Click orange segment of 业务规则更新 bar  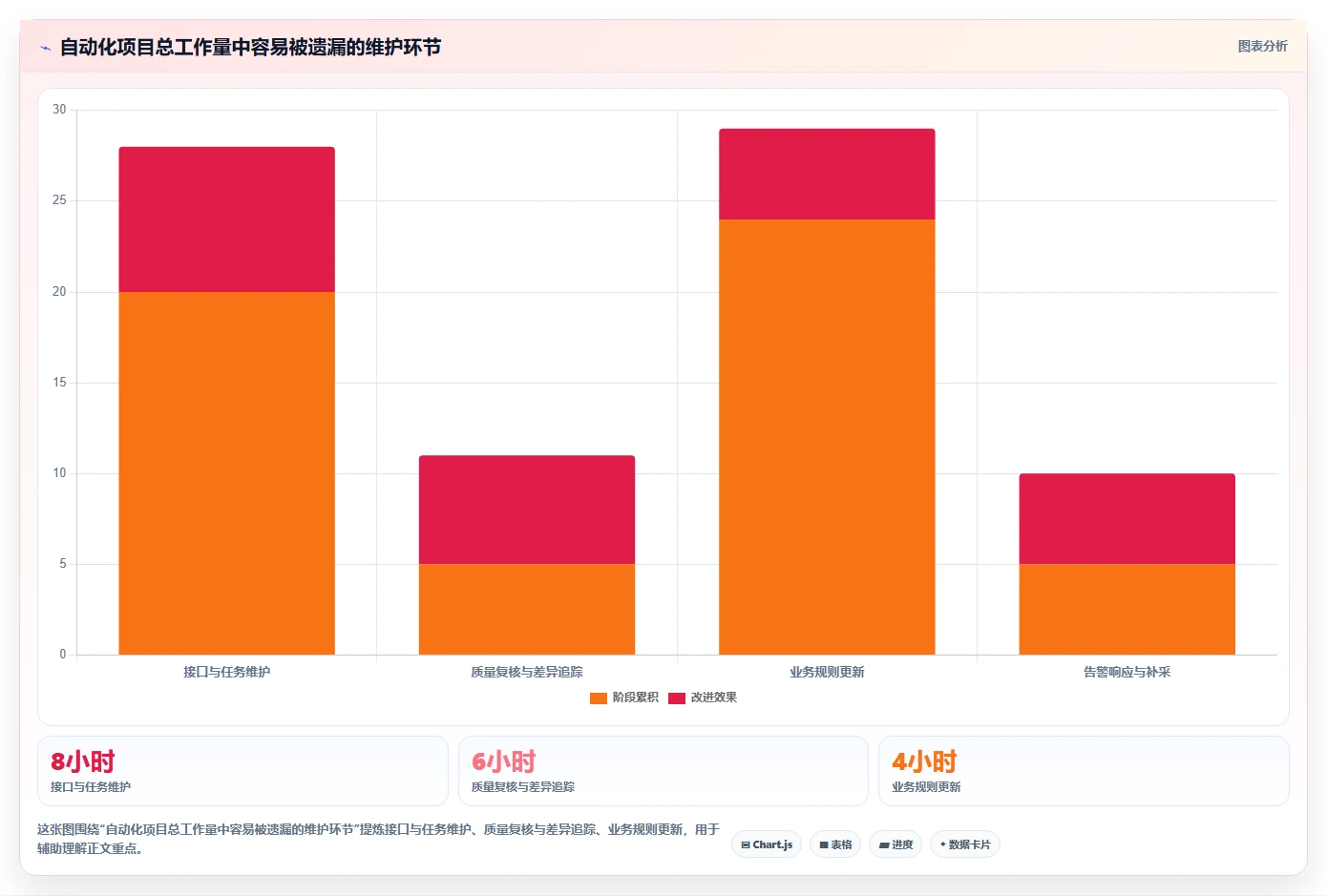click(x=827, y=437)
